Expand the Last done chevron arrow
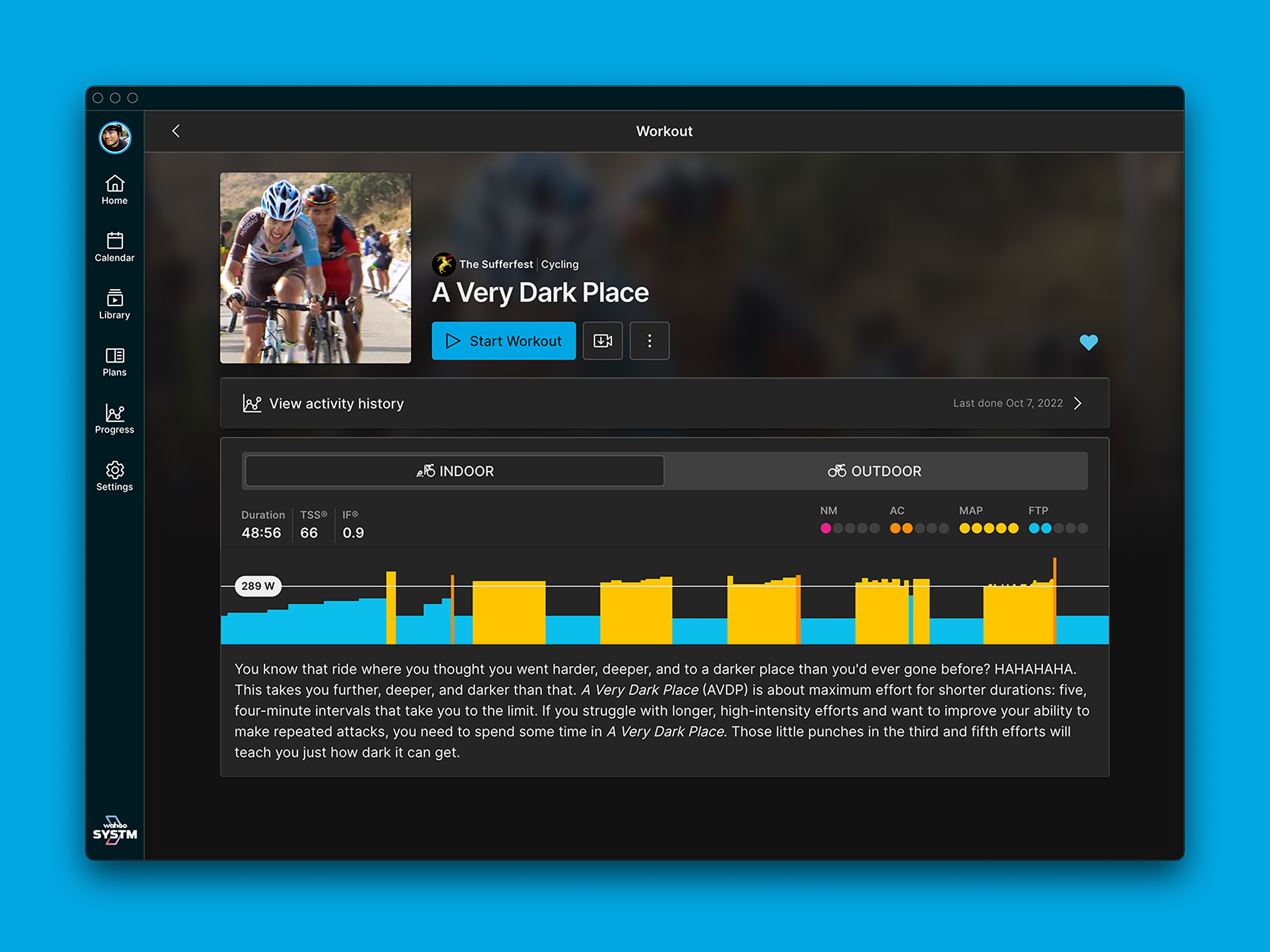The width and height of the screenshot is (1270, 952). (1078, 403)
